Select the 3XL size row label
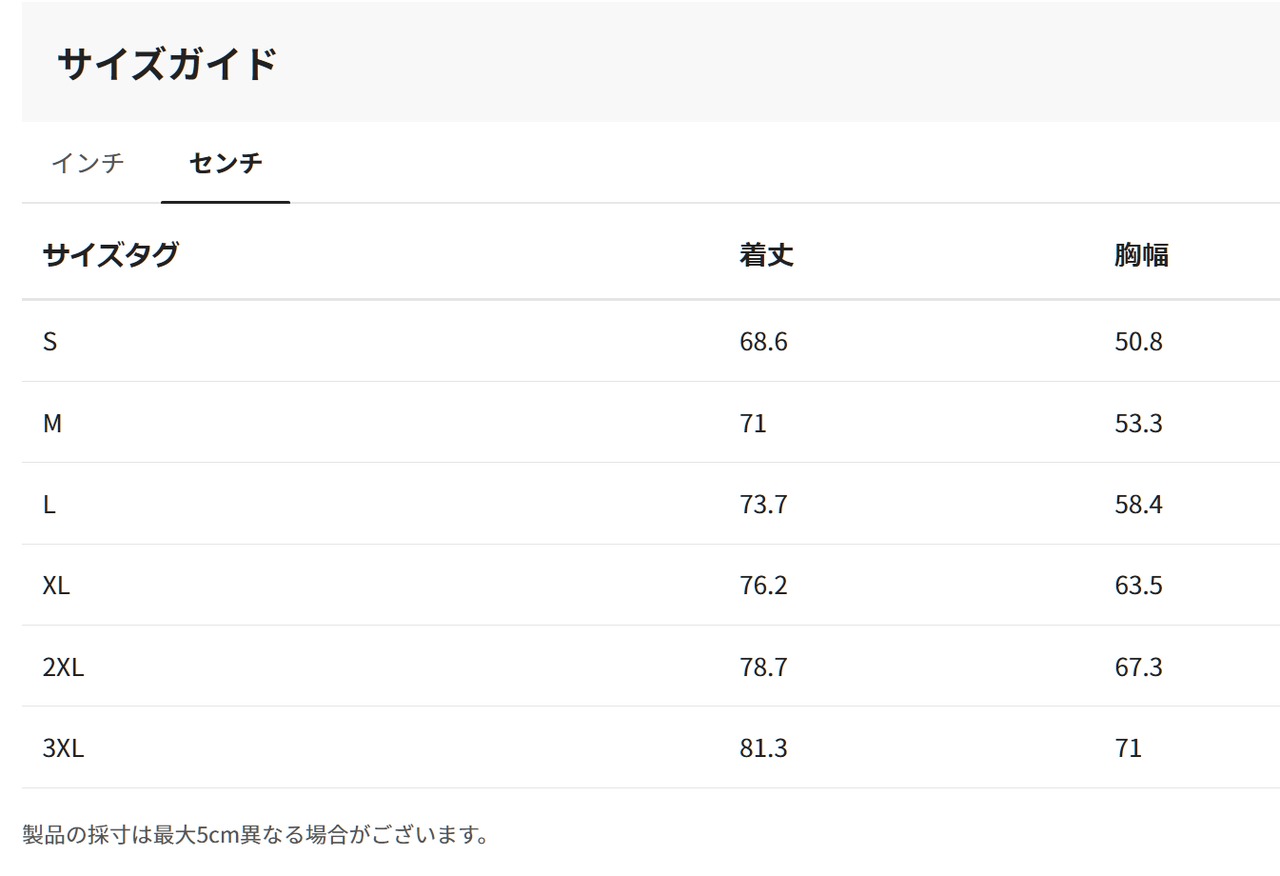This screenshot has height=876, width=1280. coord(63,748)
